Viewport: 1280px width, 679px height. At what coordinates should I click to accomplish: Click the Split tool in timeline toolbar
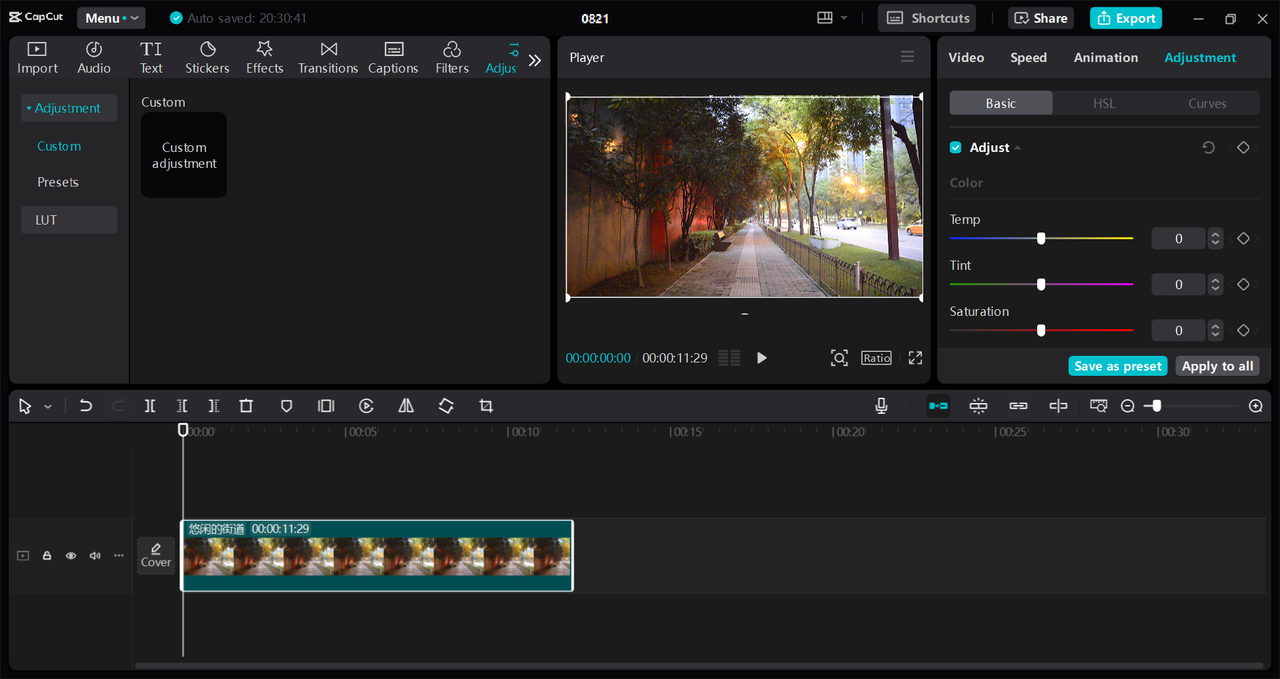(x=150, y=406)
